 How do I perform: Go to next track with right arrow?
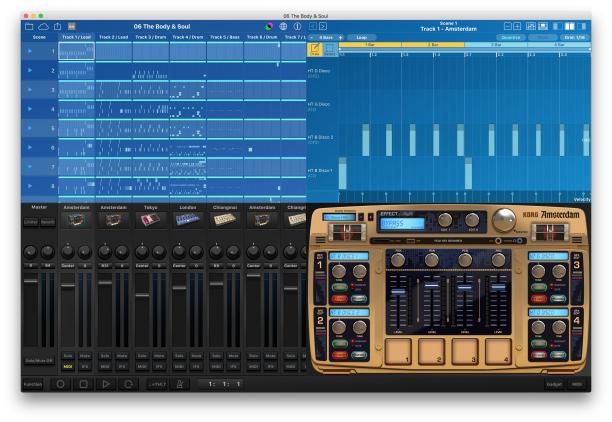(x=323, y=27)
